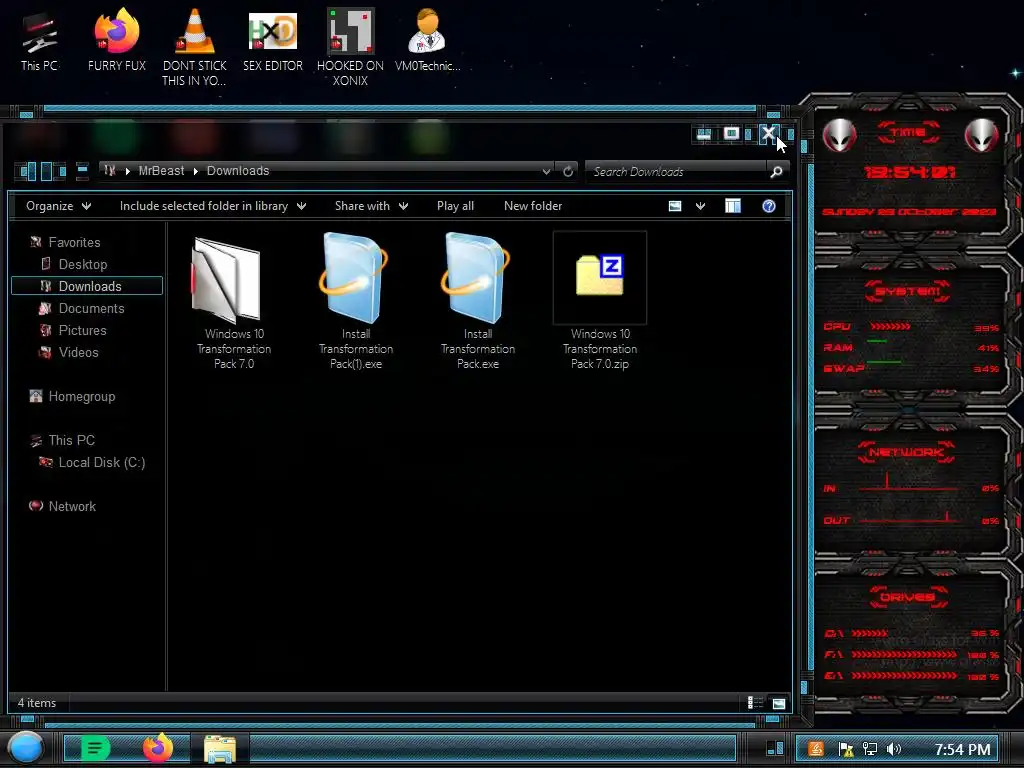Viewport: 1024px width, 768px height.
Task: Select Local Disk (C:) in navigation pane
Action: pyautogui.click(x=101, y=462)
